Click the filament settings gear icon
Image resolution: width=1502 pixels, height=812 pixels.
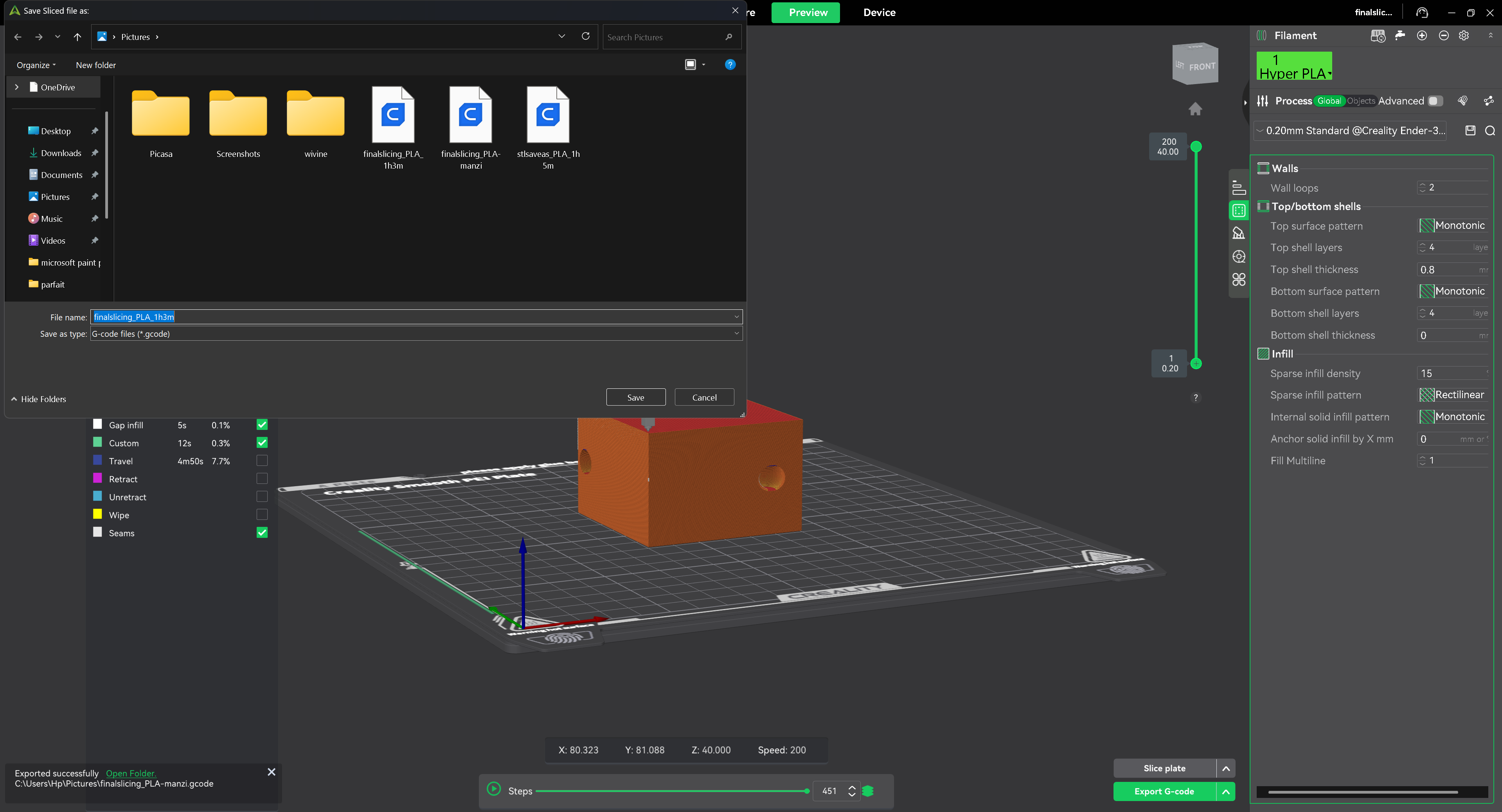pos(1464,36)
